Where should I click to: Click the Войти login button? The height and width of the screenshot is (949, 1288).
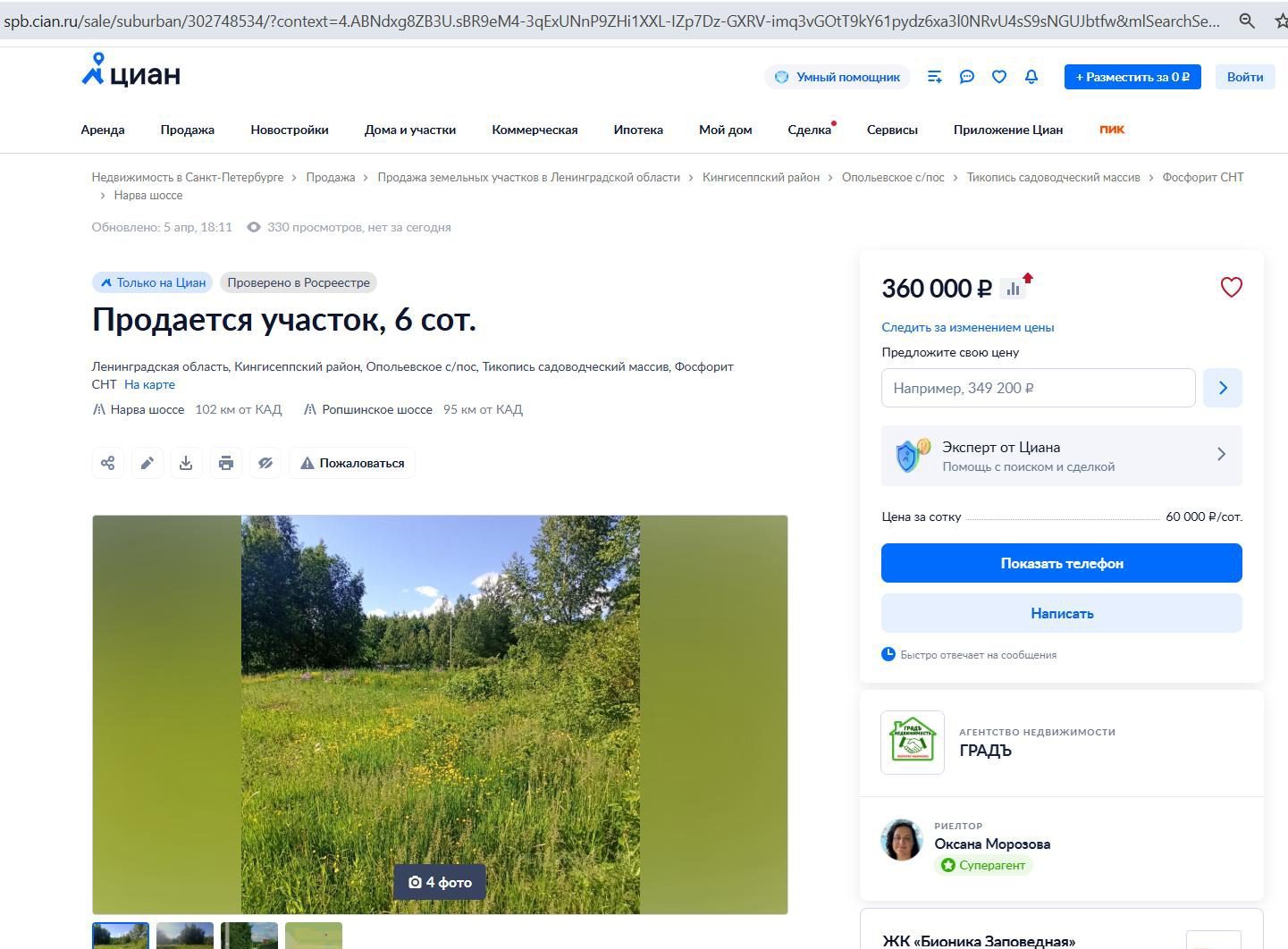1245,77
